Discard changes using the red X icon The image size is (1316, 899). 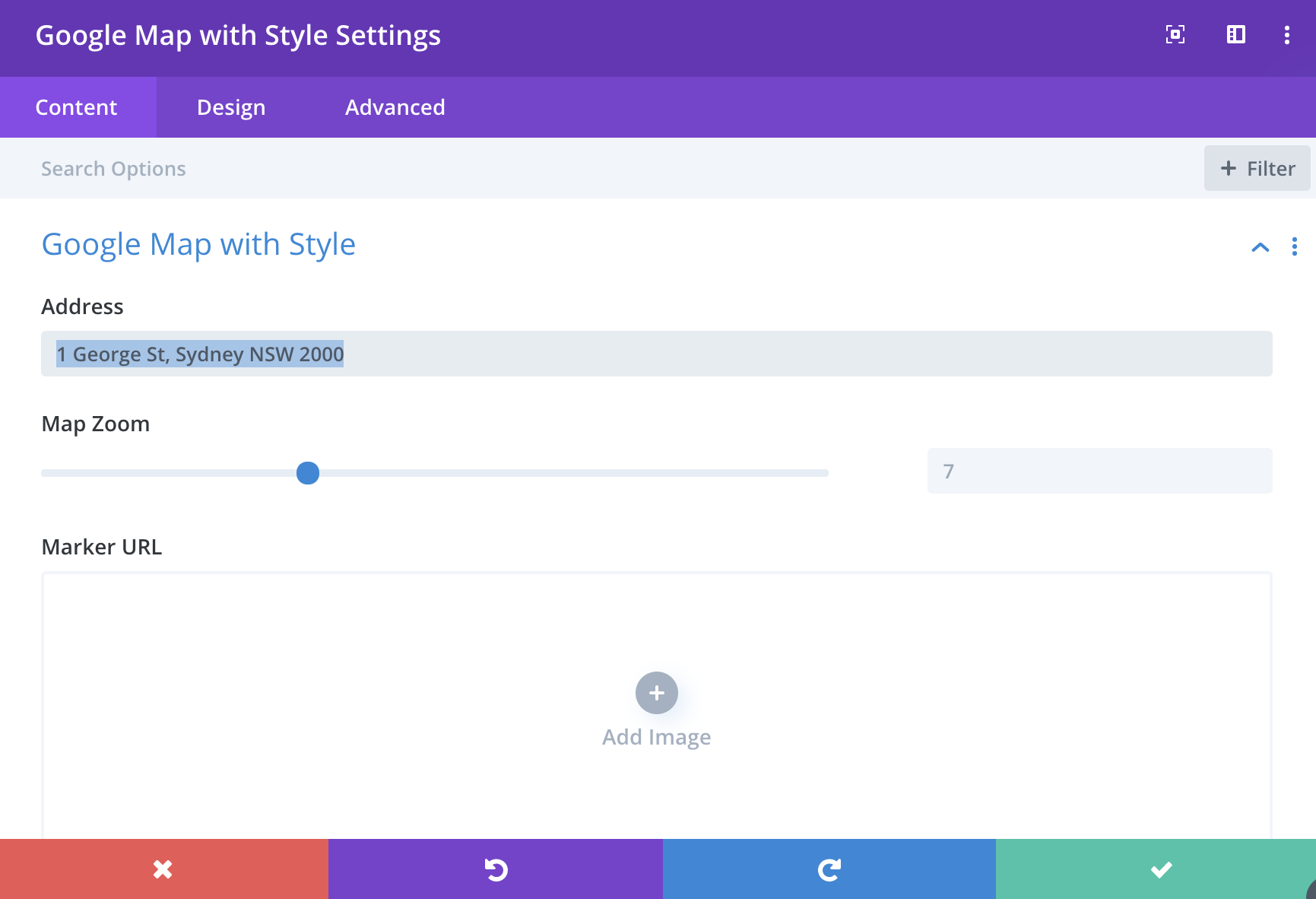pos(162,869)
